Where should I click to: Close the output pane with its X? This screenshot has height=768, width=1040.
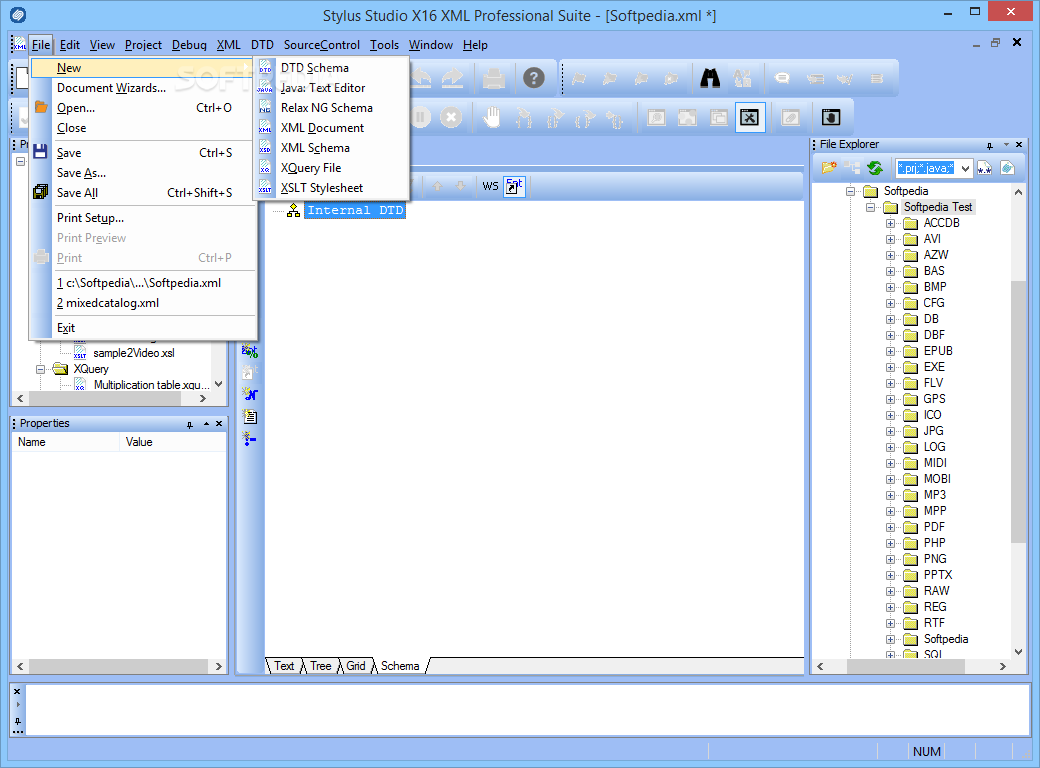coord(17,691)
